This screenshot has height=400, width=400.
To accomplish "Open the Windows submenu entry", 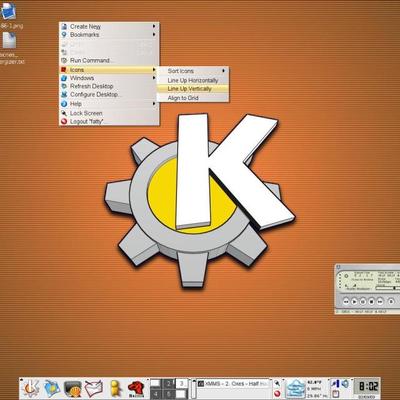I will pos(109,78).
